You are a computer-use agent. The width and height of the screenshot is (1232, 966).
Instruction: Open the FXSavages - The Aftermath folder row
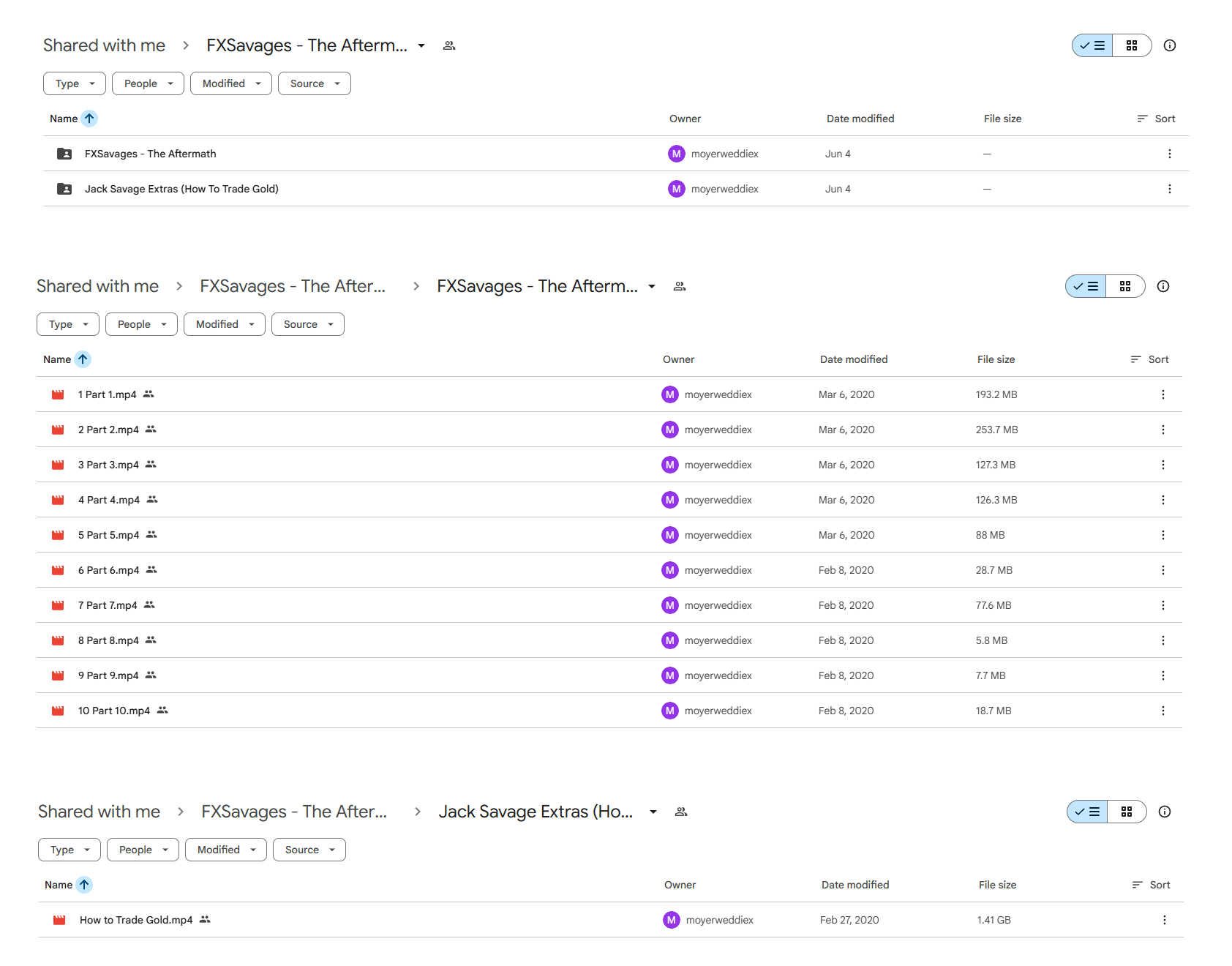coord(616,154)
